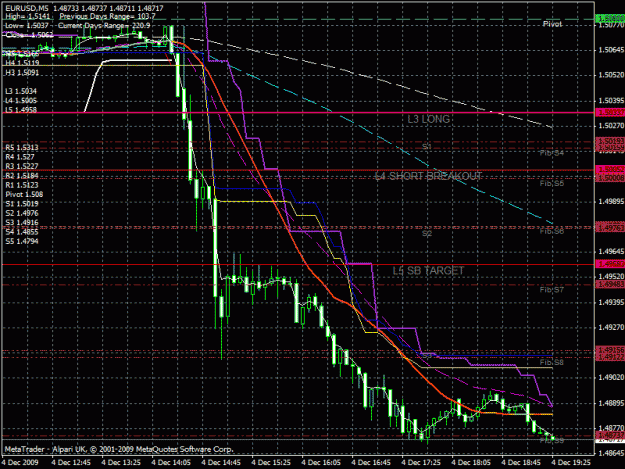This screenshot has height=469, width=625.
Task: Select the 'H4 1.5119' level label
Action: click(22, 63)
